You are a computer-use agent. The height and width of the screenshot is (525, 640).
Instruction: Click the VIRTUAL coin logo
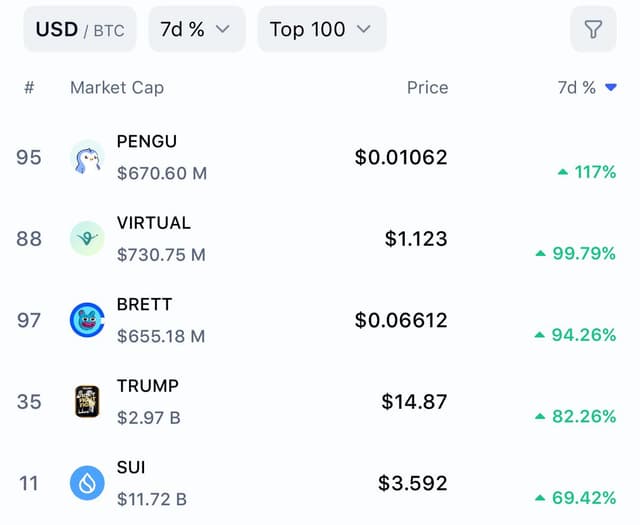87,238
